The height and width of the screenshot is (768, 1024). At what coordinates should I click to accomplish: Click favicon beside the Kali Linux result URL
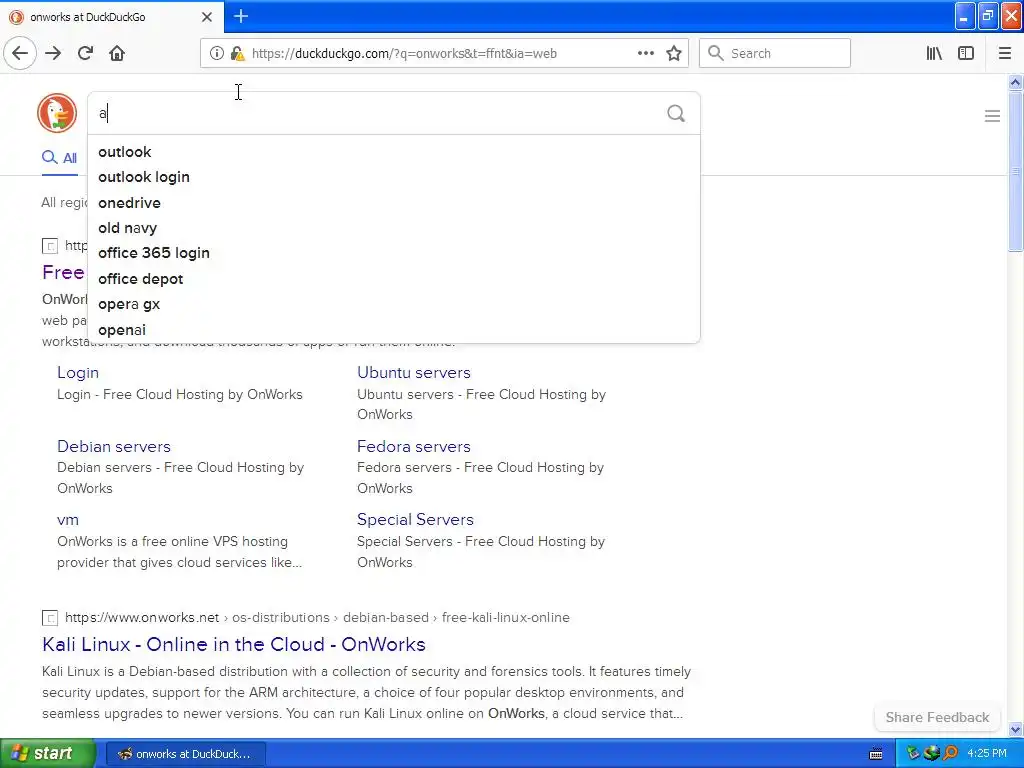(x=50, y=618)
